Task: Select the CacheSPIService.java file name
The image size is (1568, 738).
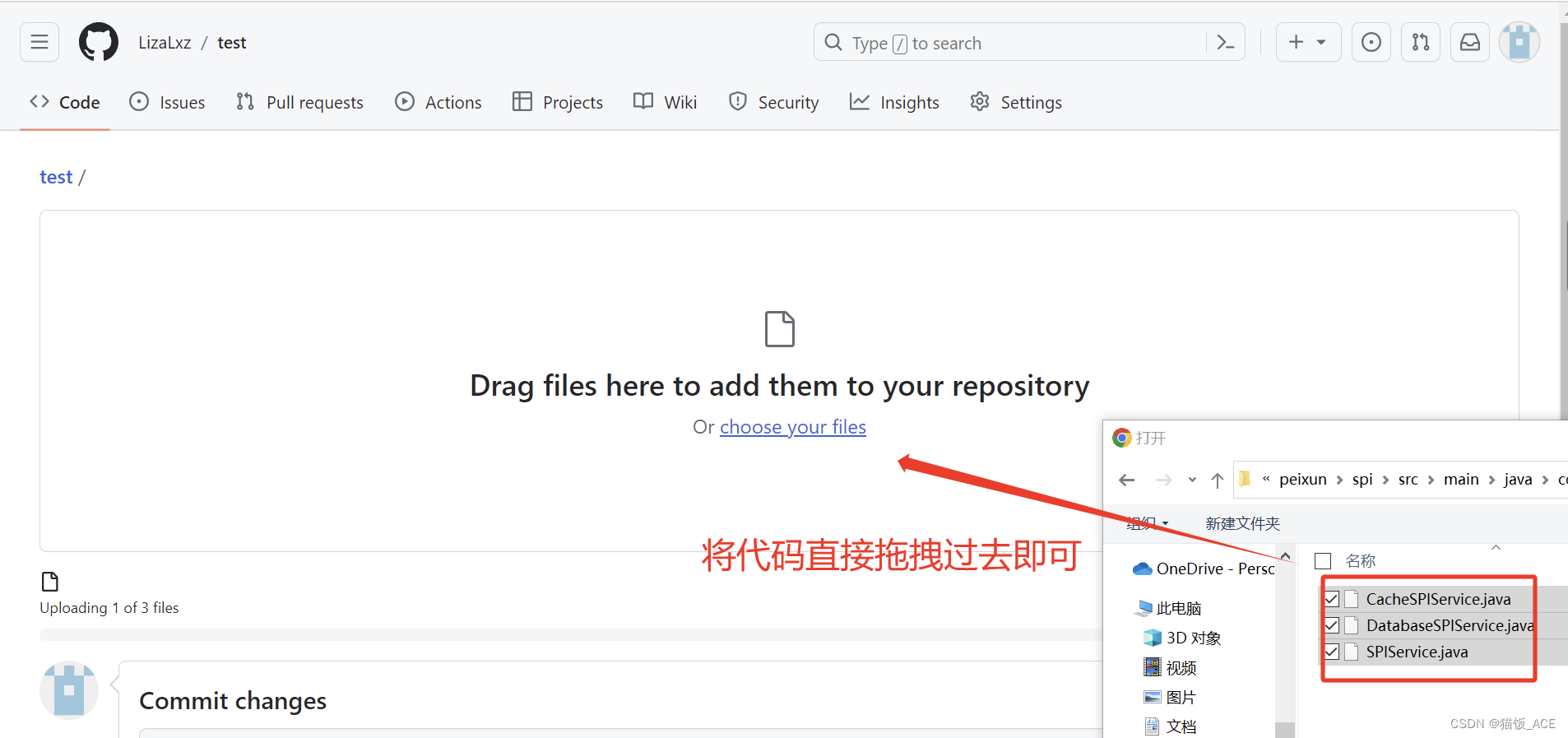Action: tap(1438, 599)
